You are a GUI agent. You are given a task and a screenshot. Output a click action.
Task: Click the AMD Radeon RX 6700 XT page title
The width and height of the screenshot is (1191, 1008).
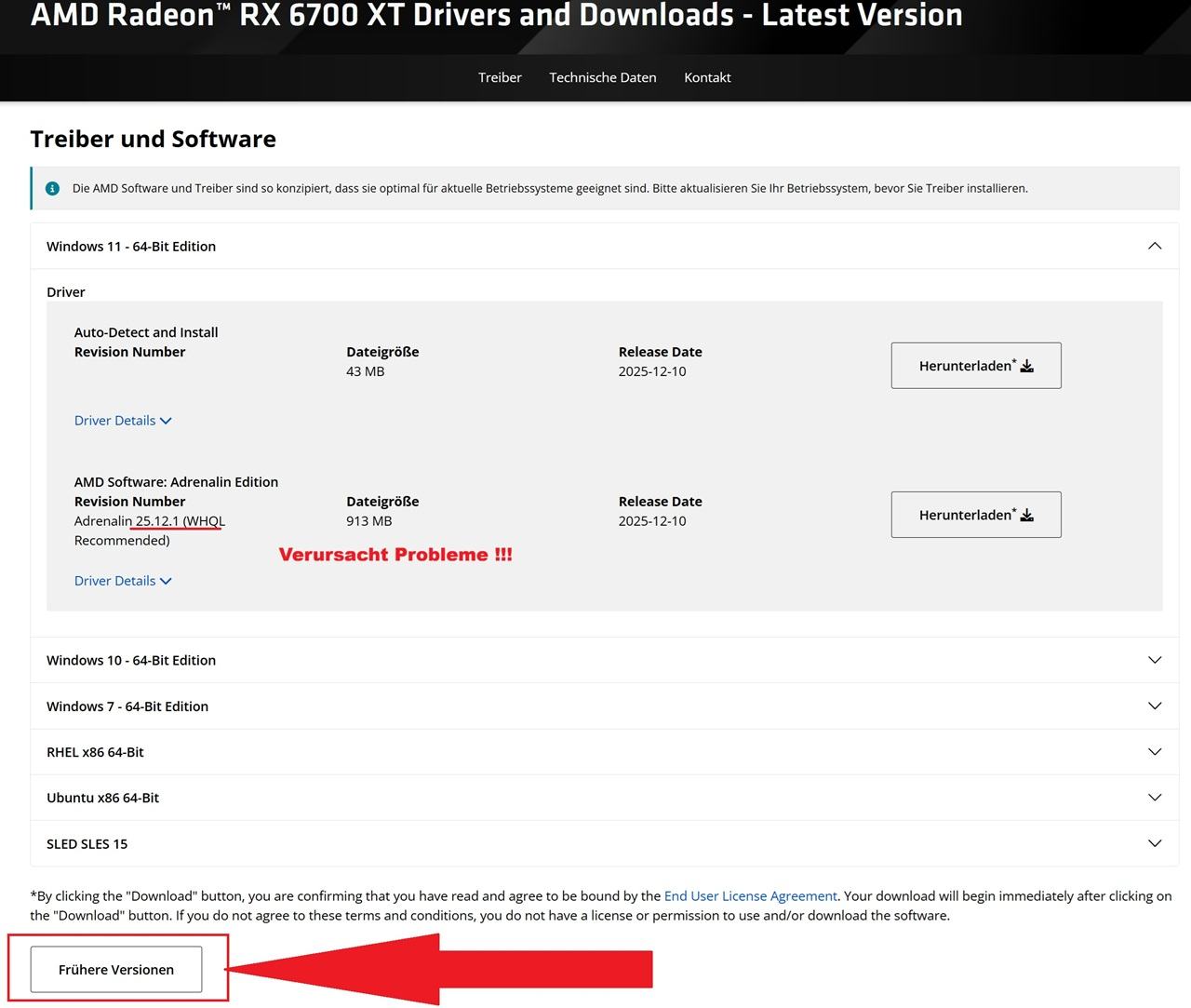coord(497,15)
